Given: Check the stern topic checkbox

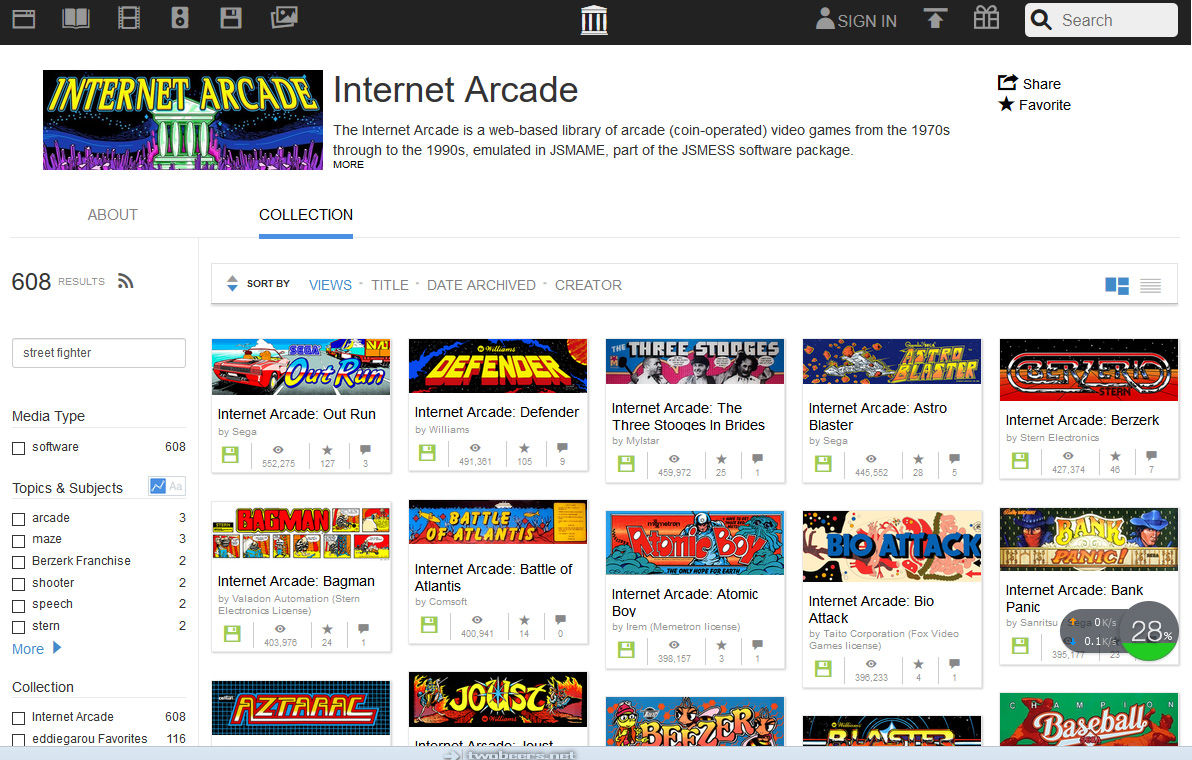Looking at the screenshot, I should [x=19, y=627].
